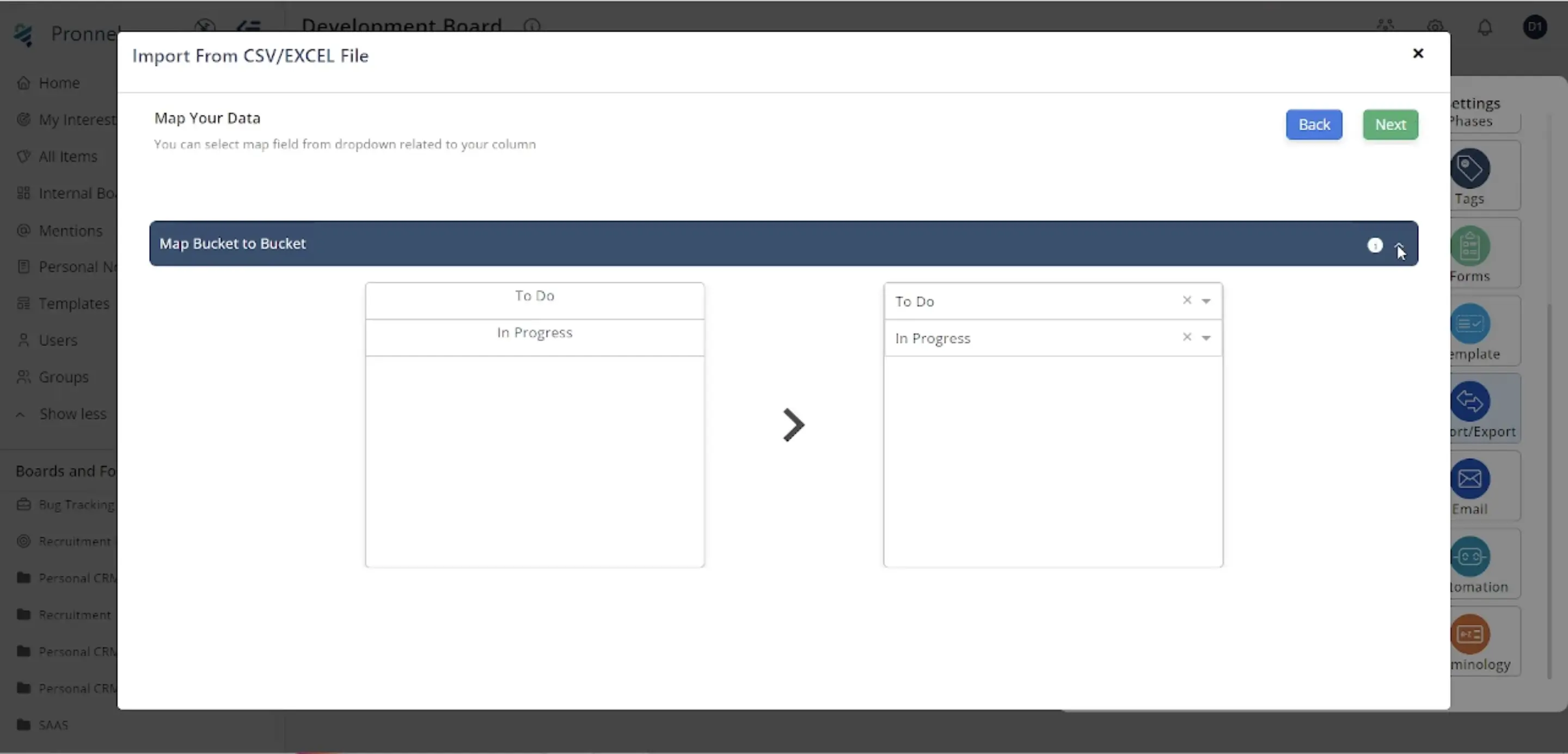This screenshot has width=1568, height=754.
Task: Click the settings gear icon in header
Action: coord(1435,26)
